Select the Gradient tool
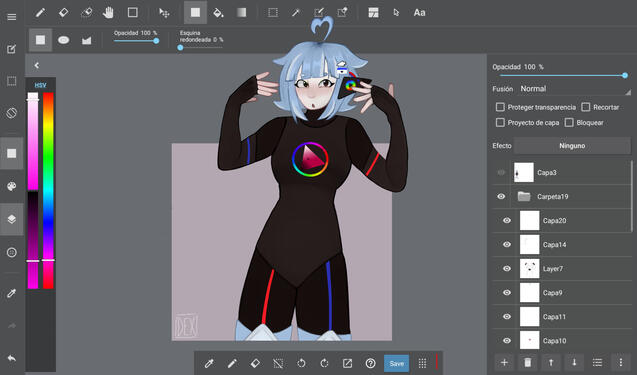Image resolution: width=637 pixels, height=375 pixels. click(241, 13)
